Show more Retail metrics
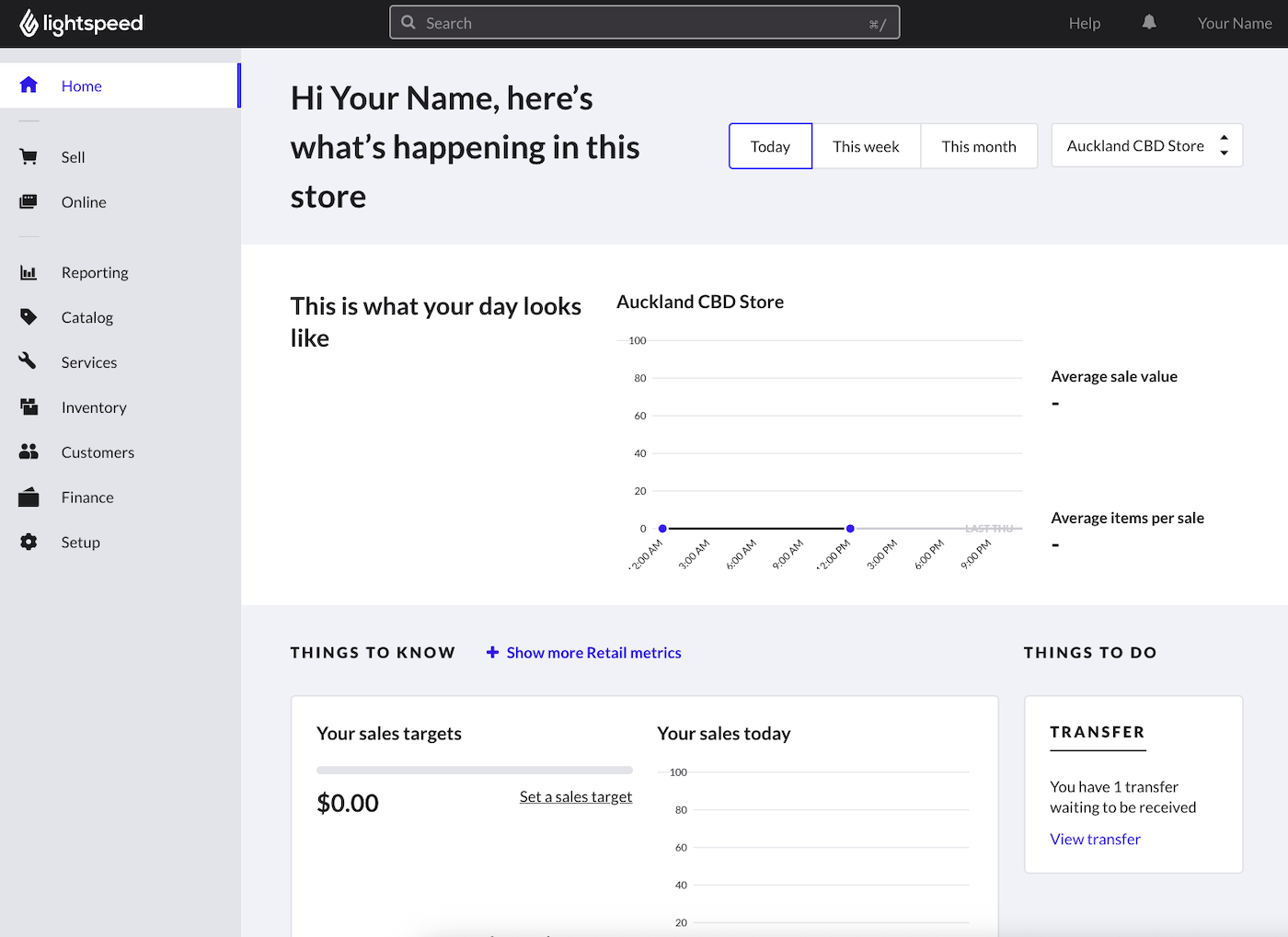Image resolution: width=1288 pixels, height=937 pixels. (x=583, y=652)
